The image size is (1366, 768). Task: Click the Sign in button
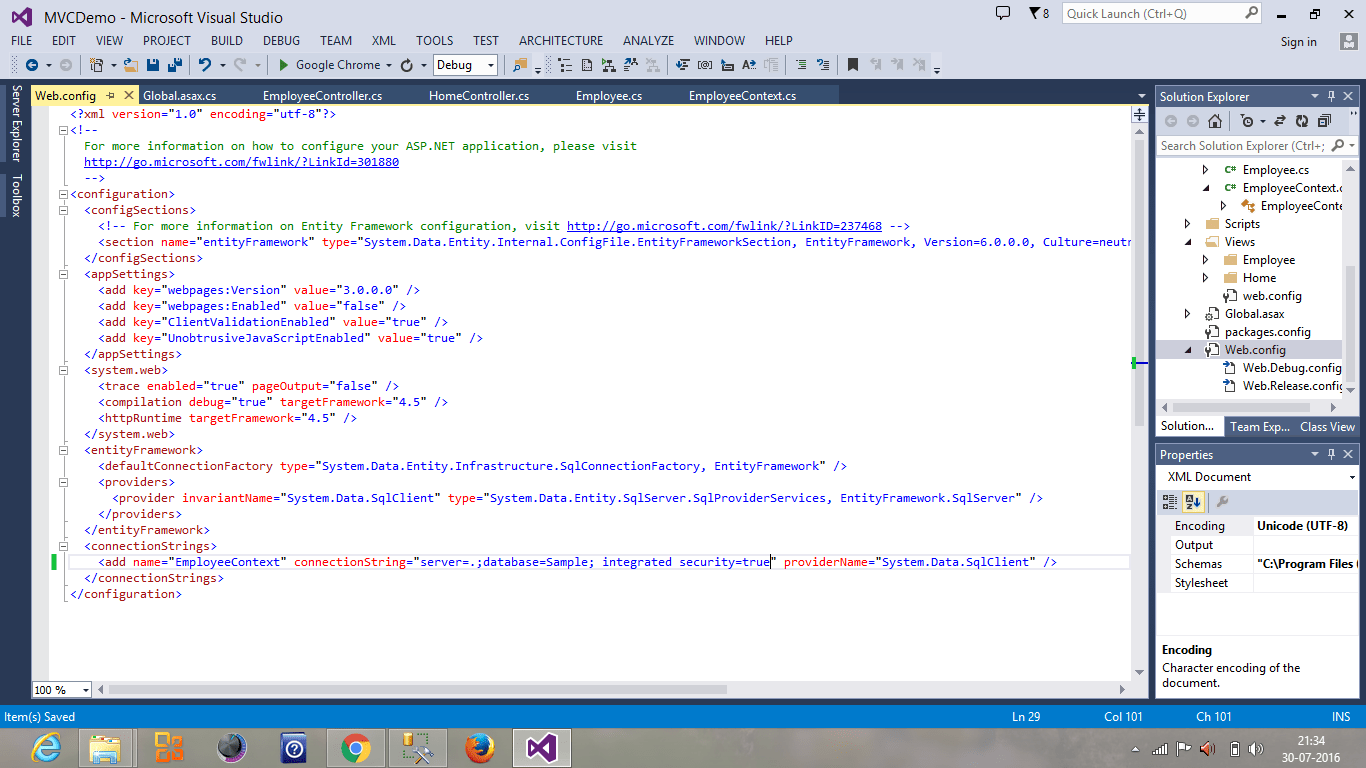[1298, 42]
